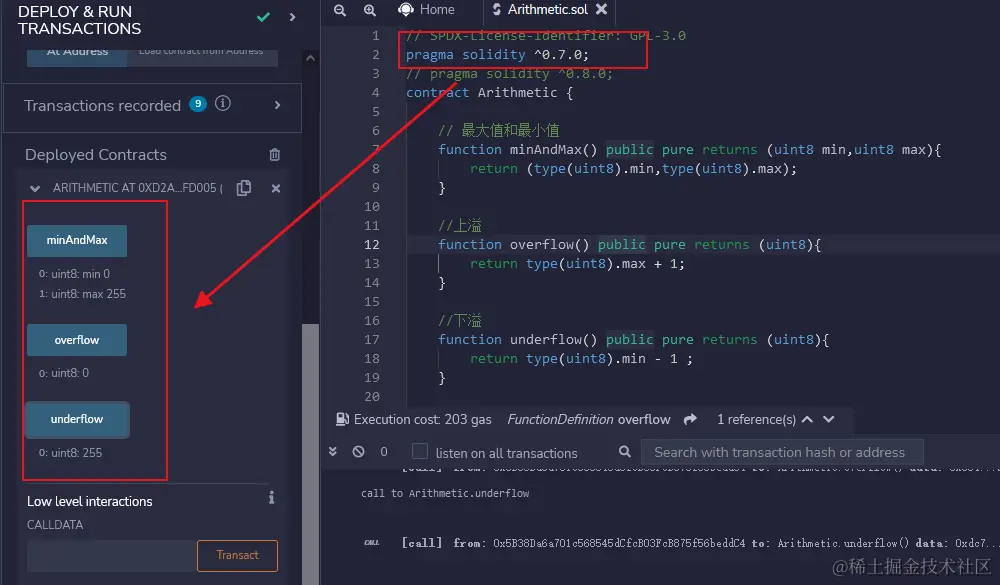
Task: Go to the next reference with down chevron
Action: (828, 419)
